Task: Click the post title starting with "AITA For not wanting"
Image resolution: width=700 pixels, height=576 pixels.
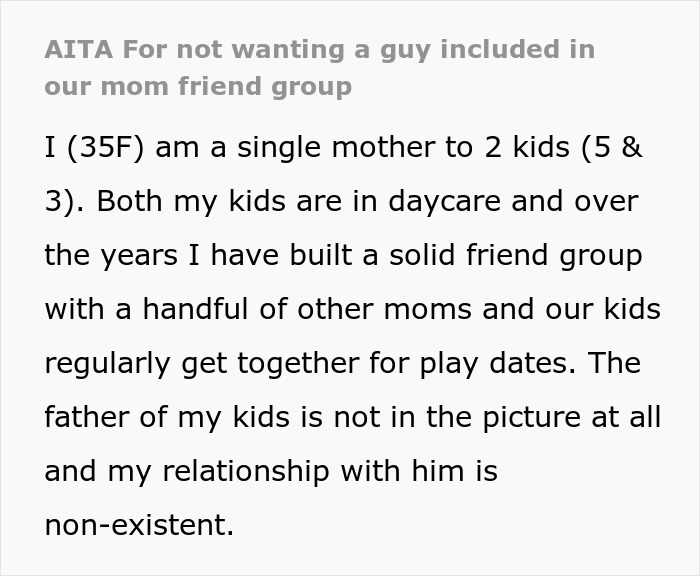Action: 319,50
